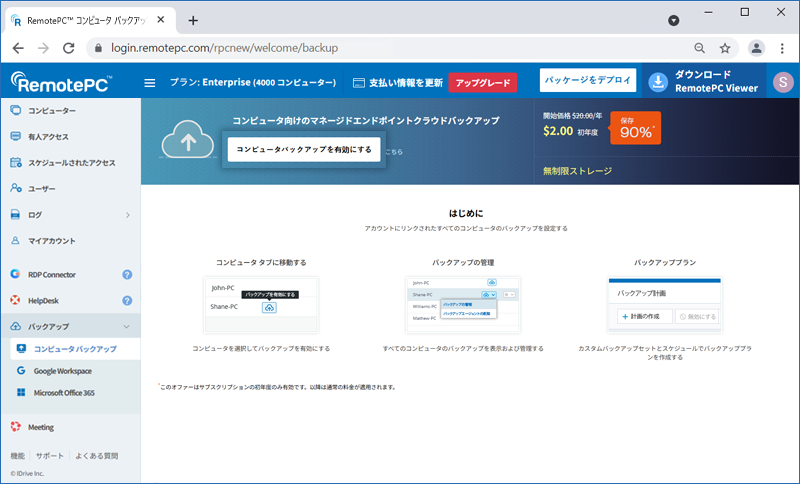This screenshot has height=484, width=800.
Task: Click the Meeting icon
Action: (x=15, y=426)
